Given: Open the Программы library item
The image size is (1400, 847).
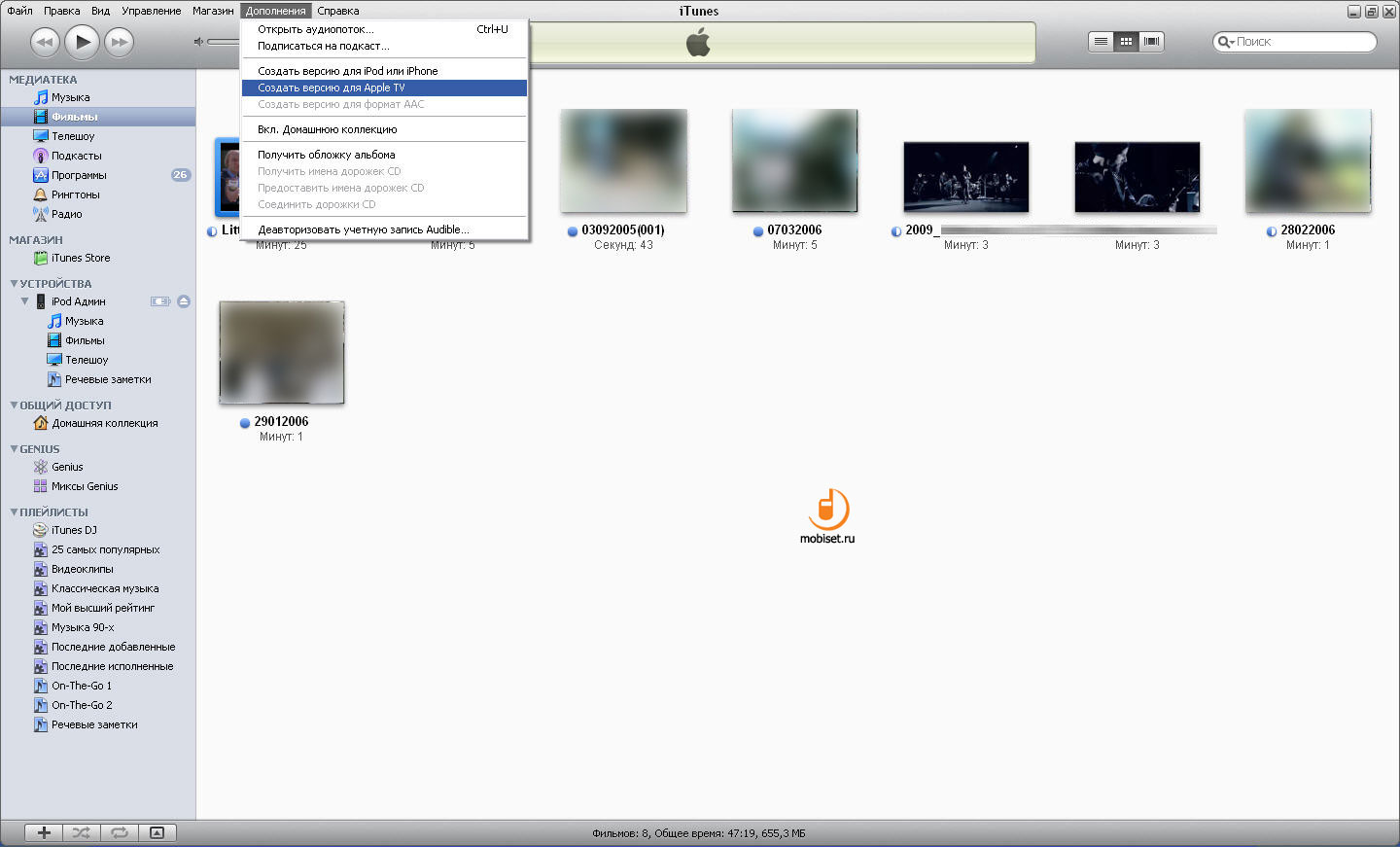Looking at the screenshot, I should [79, 175].
